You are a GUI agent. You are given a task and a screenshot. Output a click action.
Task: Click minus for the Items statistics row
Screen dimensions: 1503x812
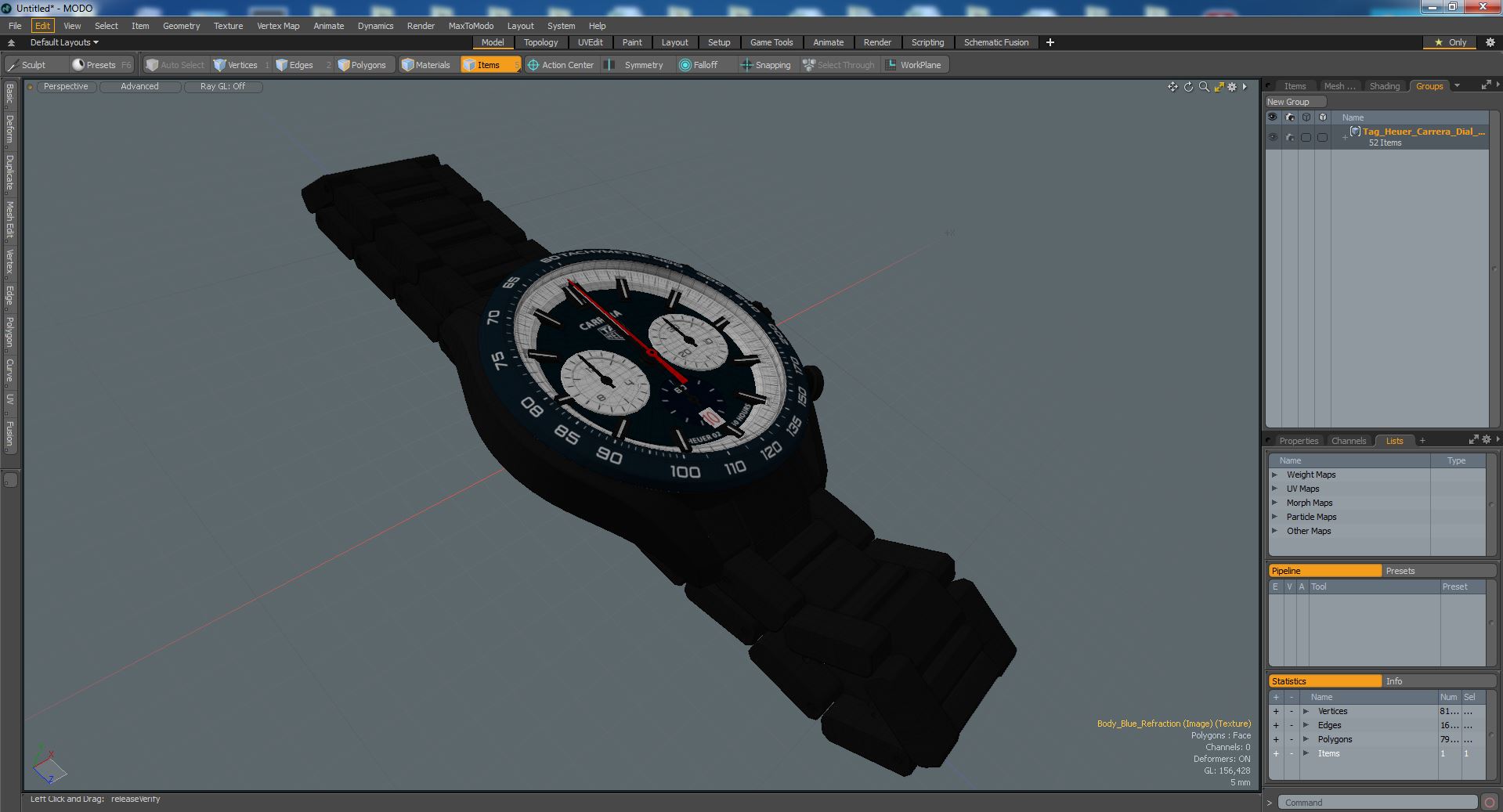point(1291,753)
